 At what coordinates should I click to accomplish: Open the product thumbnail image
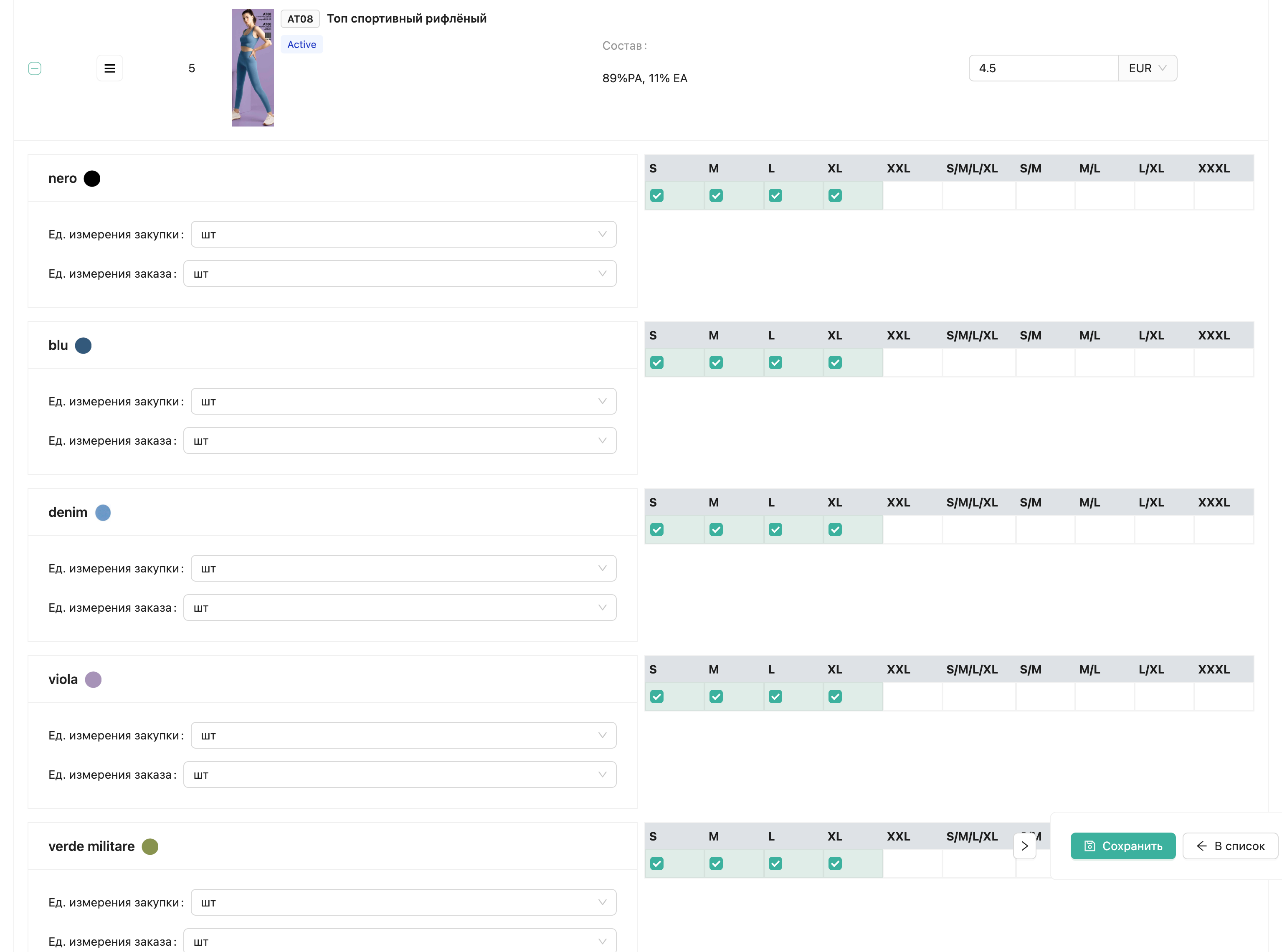(252, 68)
